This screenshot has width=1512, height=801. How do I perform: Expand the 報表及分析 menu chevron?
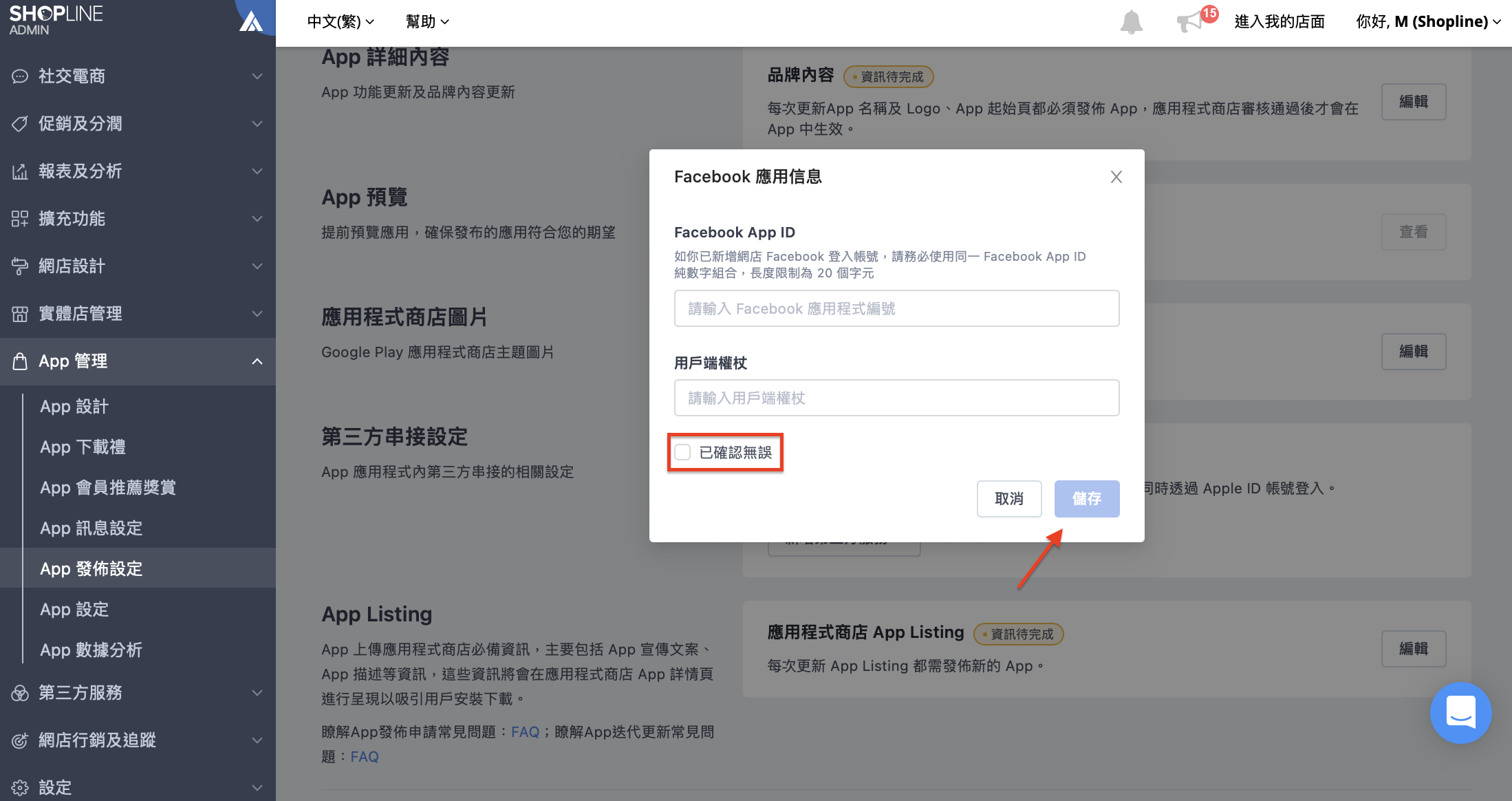[x=257, y=171]
